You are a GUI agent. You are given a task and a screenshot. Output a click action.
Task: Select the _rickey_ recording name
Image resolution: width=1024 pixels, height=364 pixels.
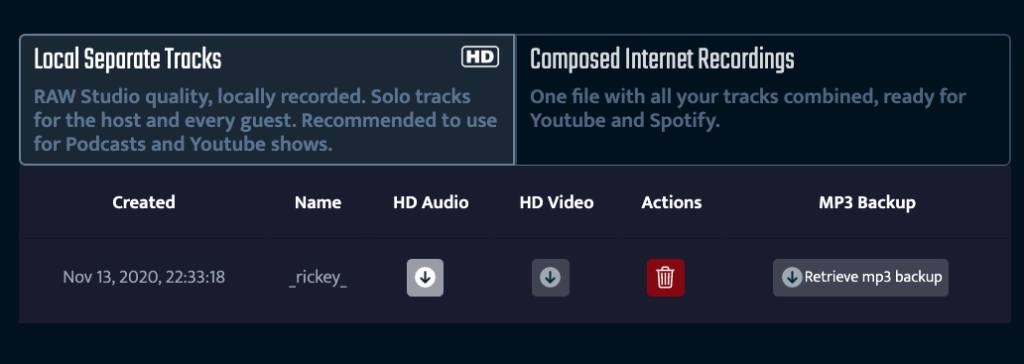[x=318, y=278]
